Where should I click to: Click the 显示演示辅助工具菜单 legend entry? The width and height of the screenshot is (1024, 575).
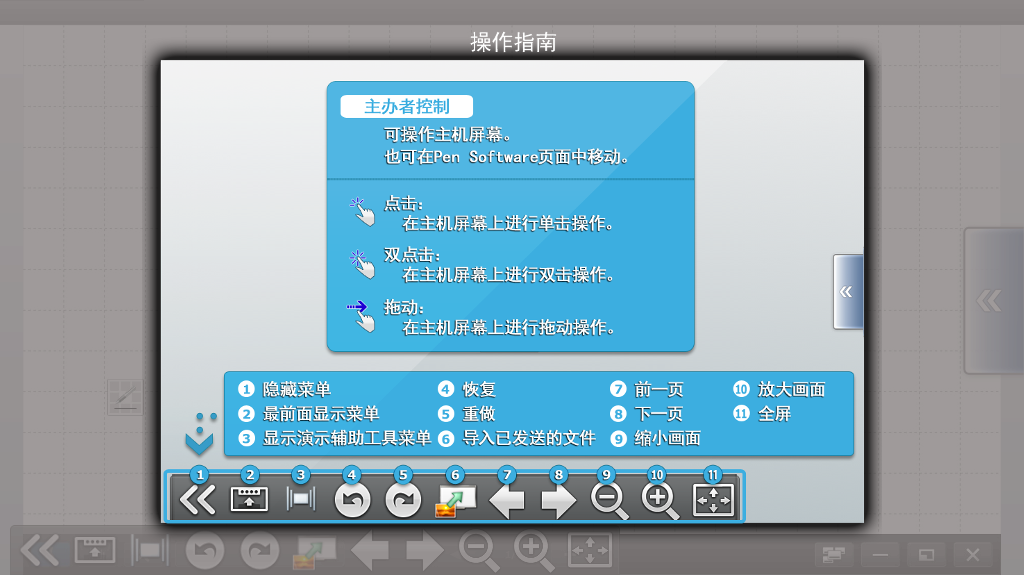coord(347,438)
